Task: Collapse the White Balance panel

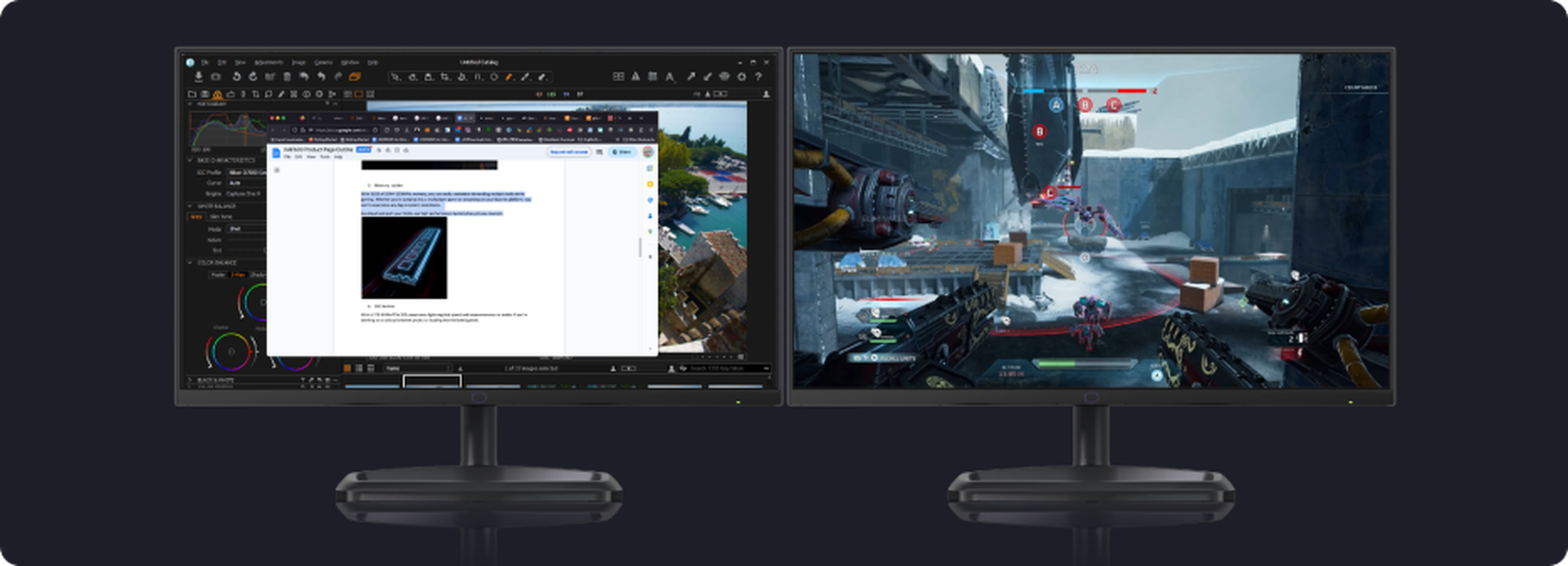Action: pos(189,206)
